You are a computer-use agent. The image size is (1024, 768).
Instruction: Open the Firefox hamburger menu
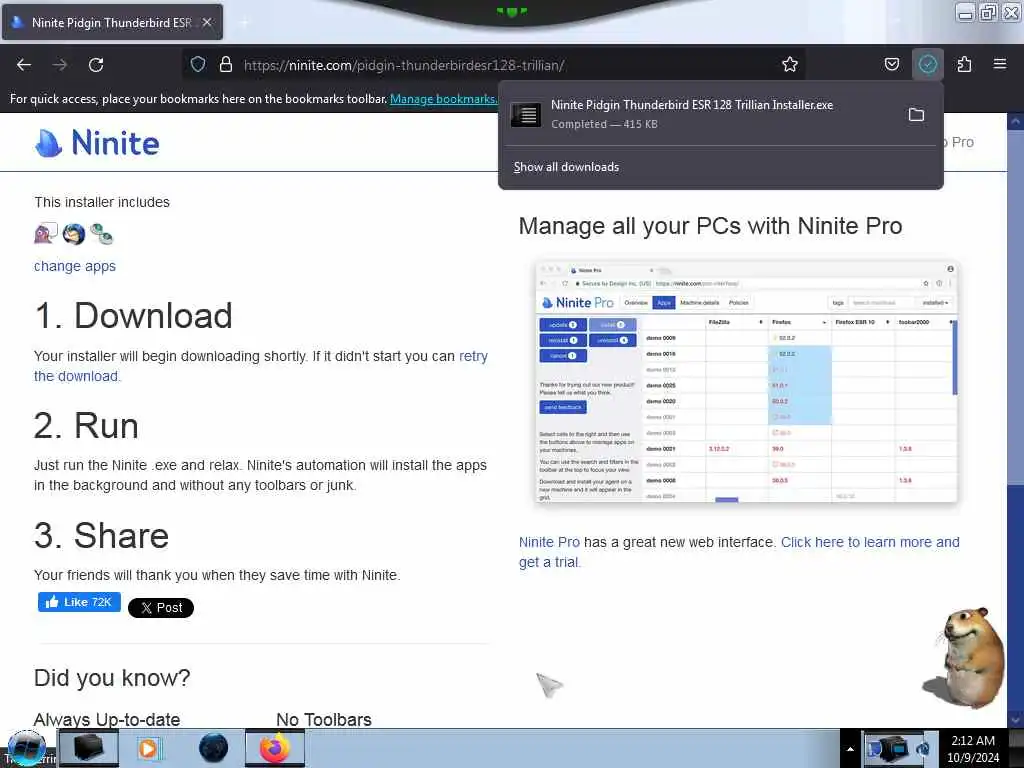coord(999,64)
